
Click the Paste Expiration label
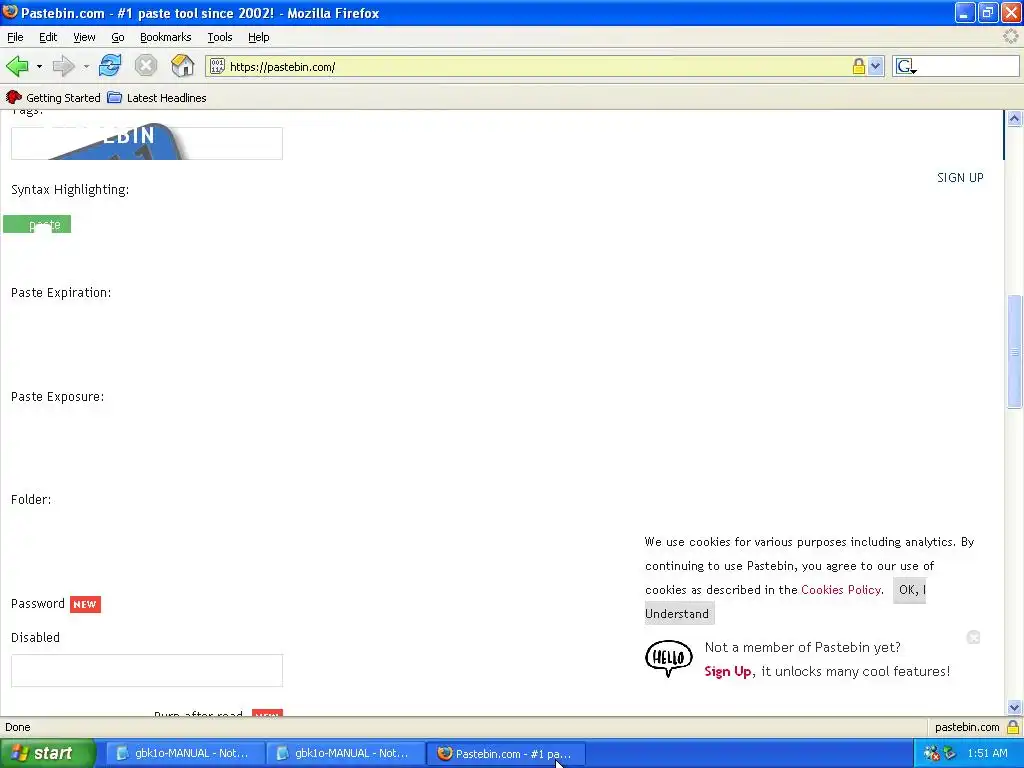[x=61, y=293]
